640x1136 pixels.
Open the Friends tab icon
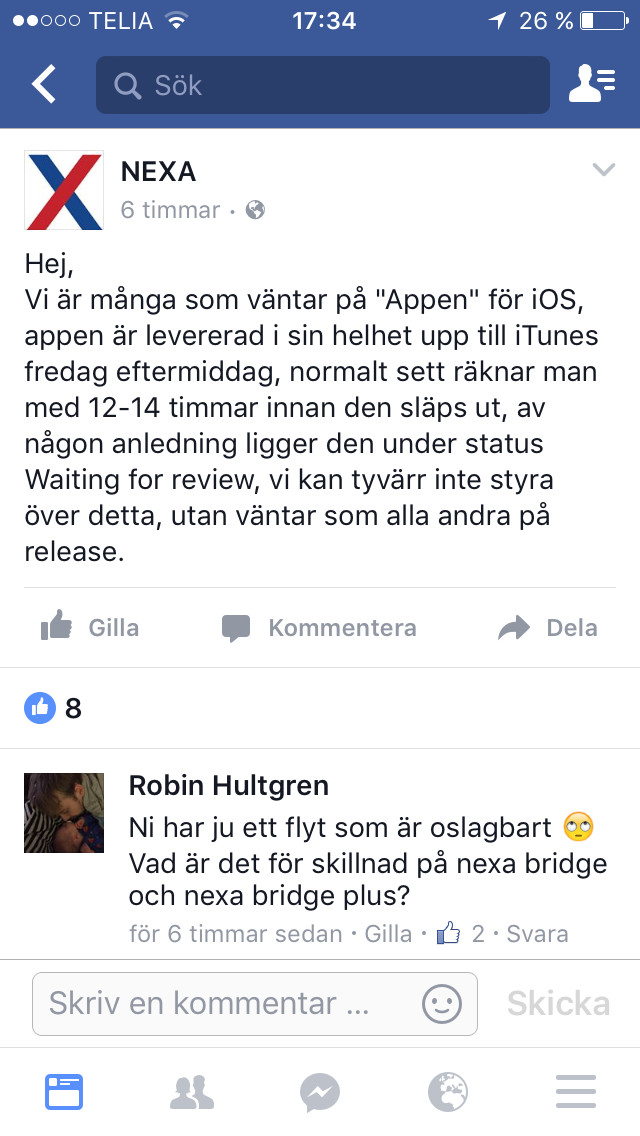pos(192,1093)
